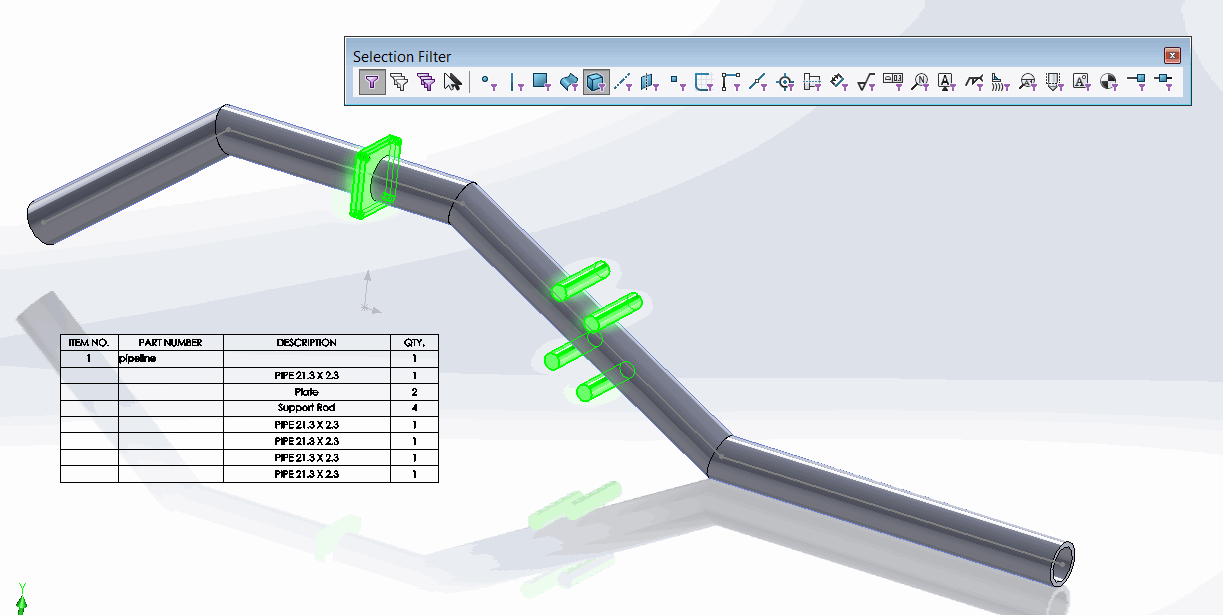1223x615 pixels.
Task: Turn on the Filter Planes icon
Action: [x=650, y=82]
